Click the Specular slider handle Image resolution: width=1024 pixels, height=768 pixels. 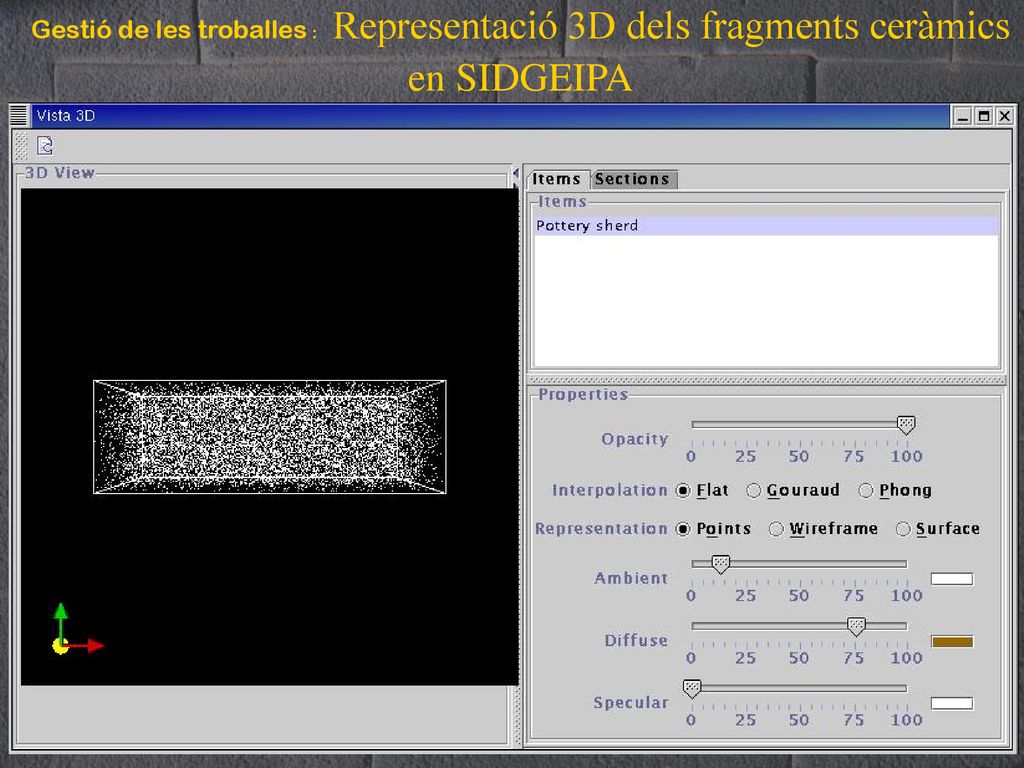[692, 688]
